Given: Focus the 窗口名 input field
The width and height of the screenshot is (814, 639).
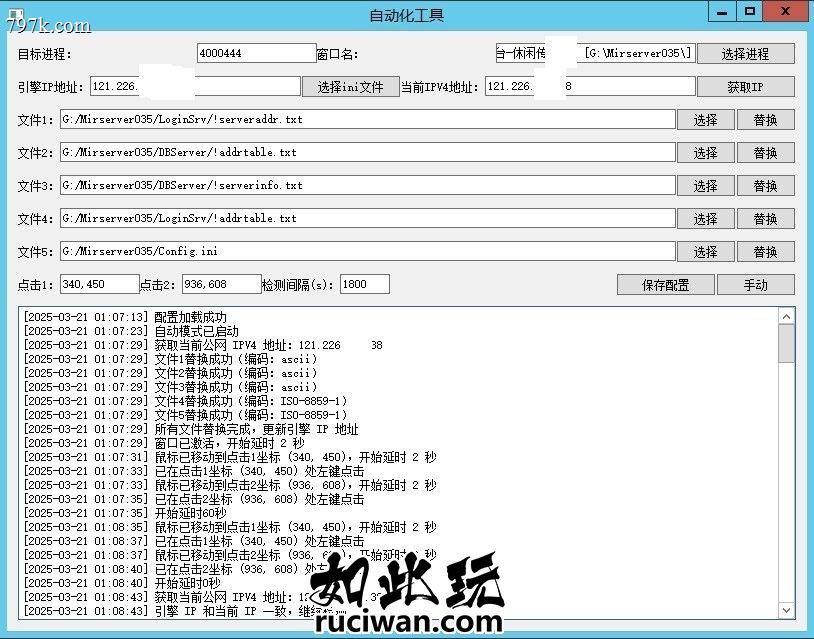Looking at the screenshot, I should click(595, 53).
